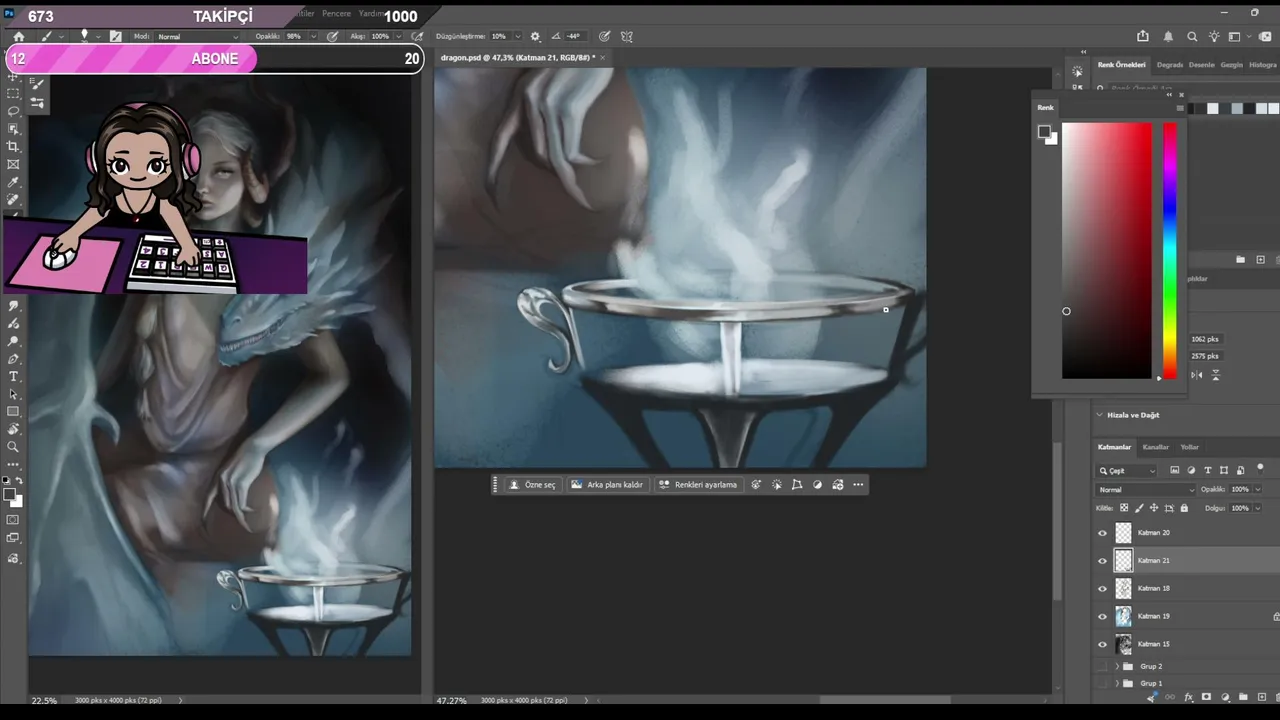
Task: Click the brush angle value field
Action: tap(573, 37)
